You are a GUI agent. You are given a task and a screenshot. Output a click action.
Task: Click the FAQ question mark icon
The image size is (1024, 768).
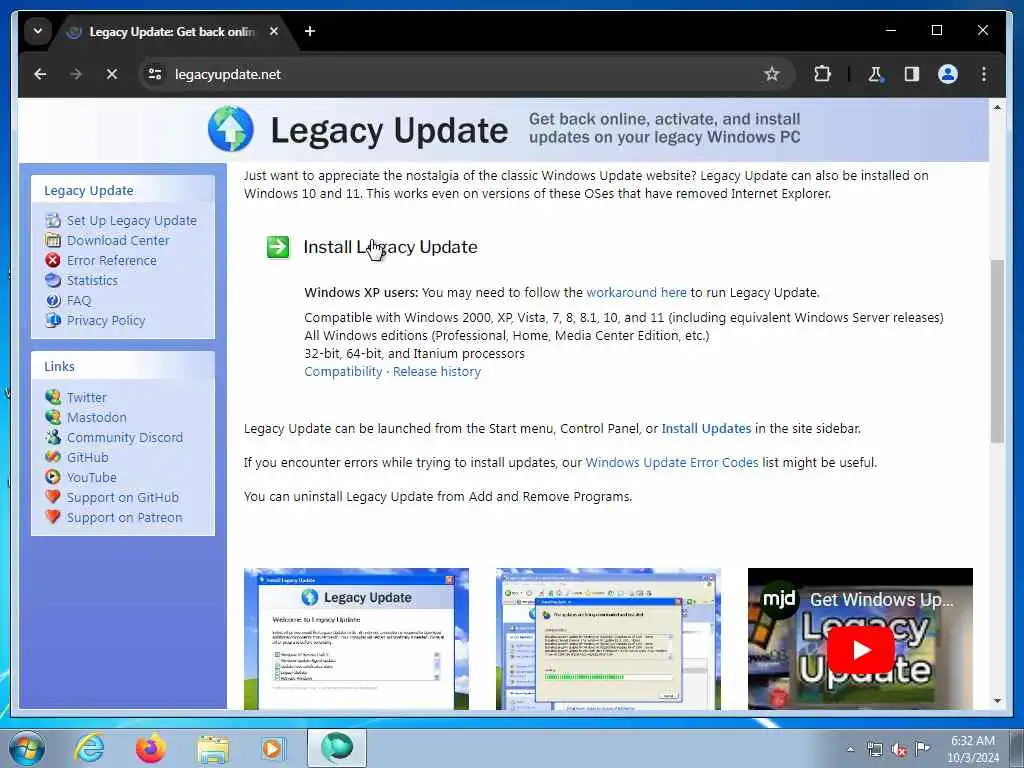(53, 300)
